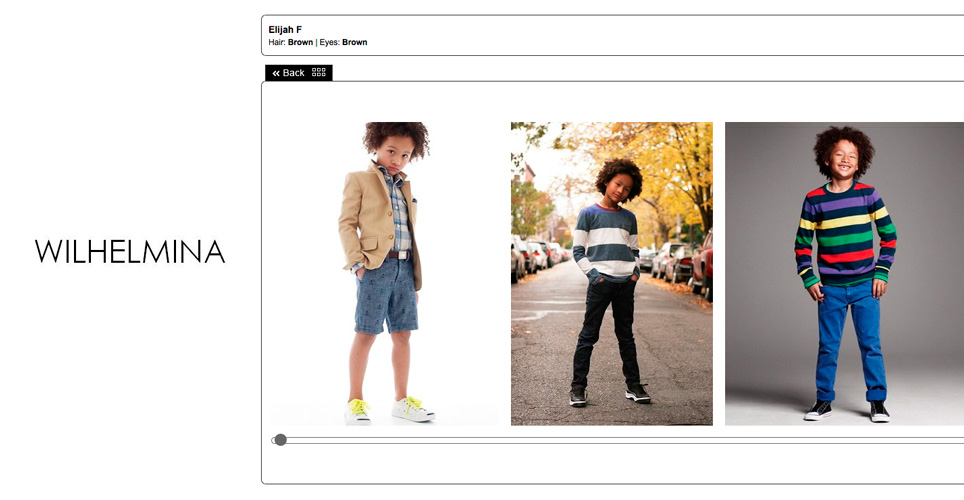Open the thumbnail grid view icon
Viewport: 964px width, 500px height.
tap(318, 72)
